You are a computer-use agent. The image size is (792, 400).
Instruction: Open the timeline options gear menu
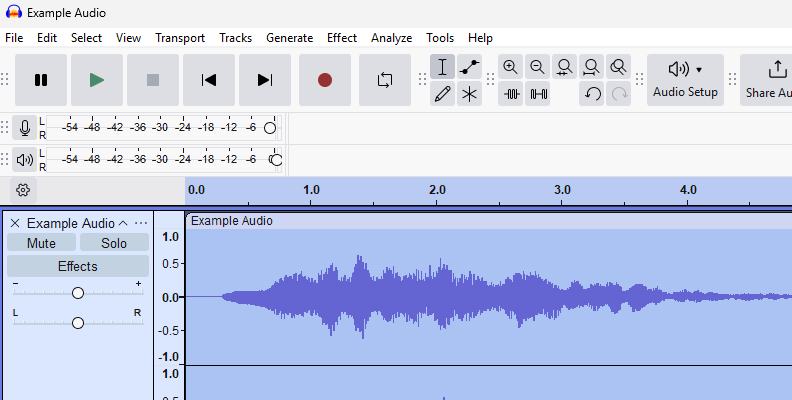pos(24,190)
